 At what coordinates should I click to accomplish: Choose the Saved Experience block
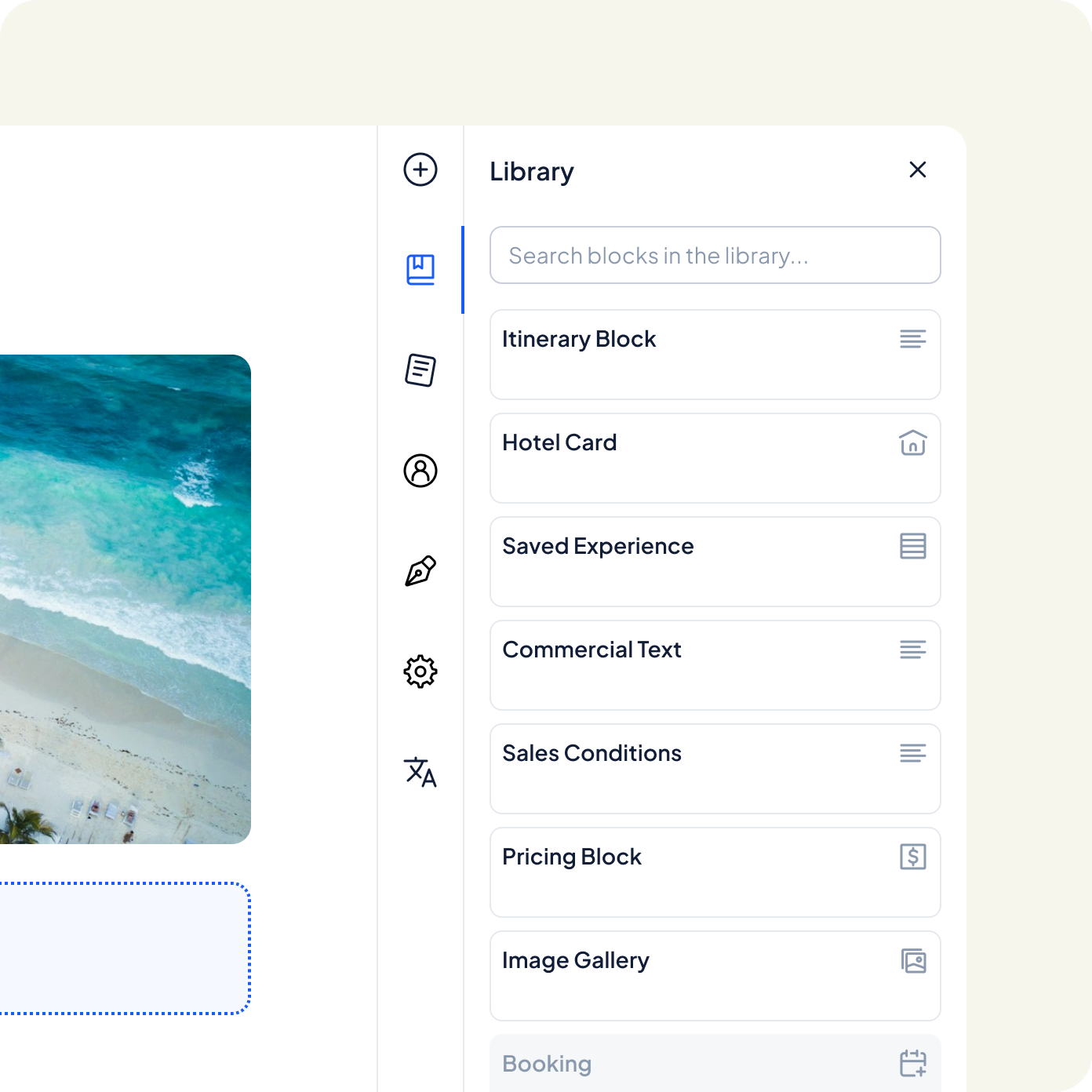(x=715, y=562)
